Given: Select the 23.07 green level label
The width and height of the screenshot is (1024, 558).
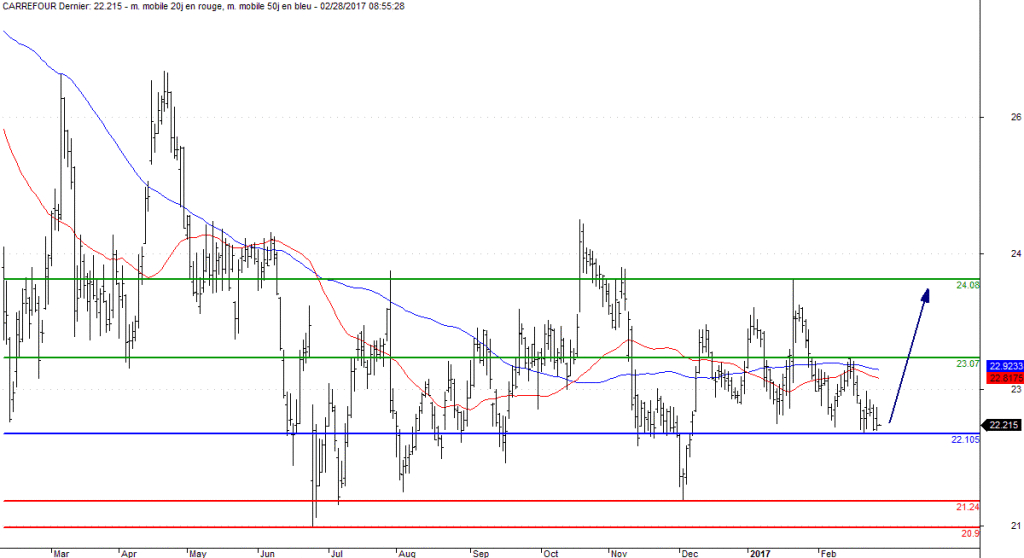Looking at the screenshot, I should [x=967, y=364].
